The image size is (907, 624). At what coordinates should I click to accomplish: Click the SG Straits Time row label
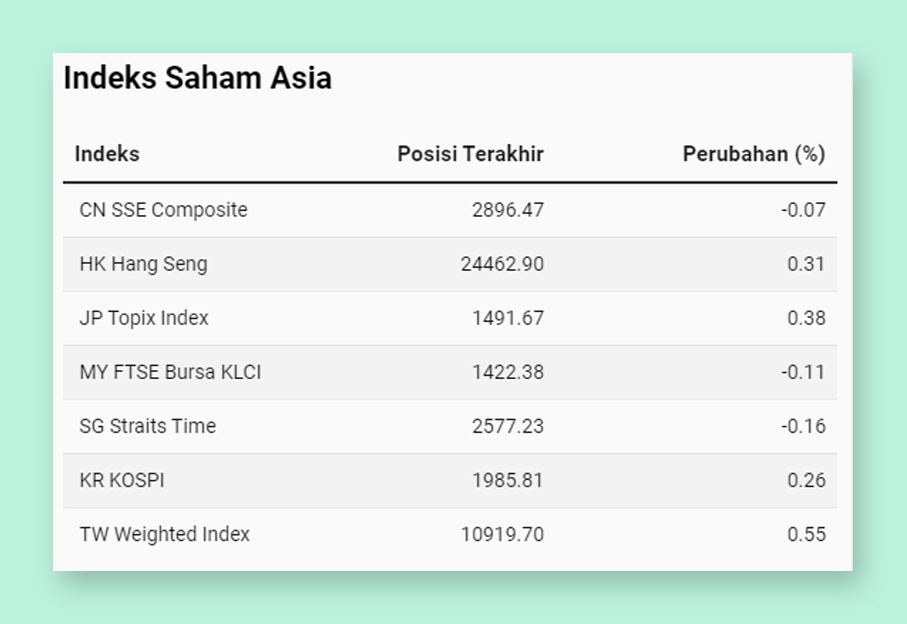click(148, 426)
